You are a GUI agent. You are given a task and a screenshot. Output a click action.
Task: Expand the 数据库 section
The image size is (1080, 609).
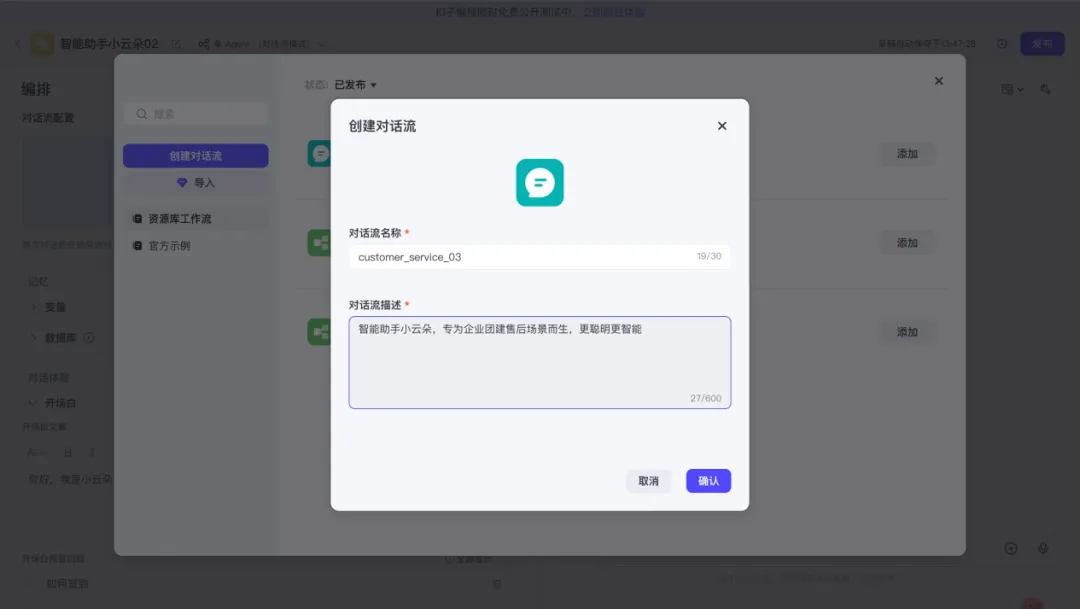[x=33, y=338]
